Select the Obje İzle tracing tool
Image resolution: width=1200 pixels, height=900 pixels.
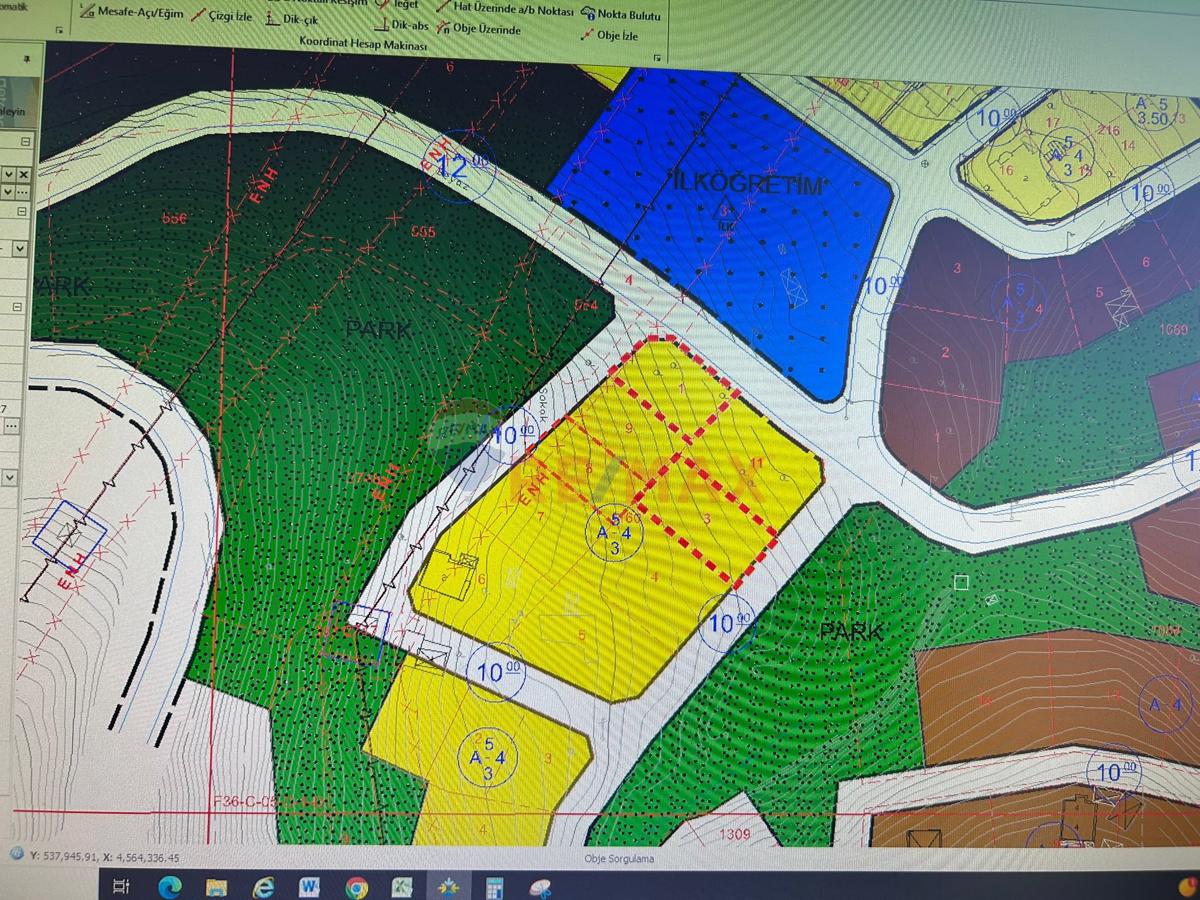[x=618, y=33]
